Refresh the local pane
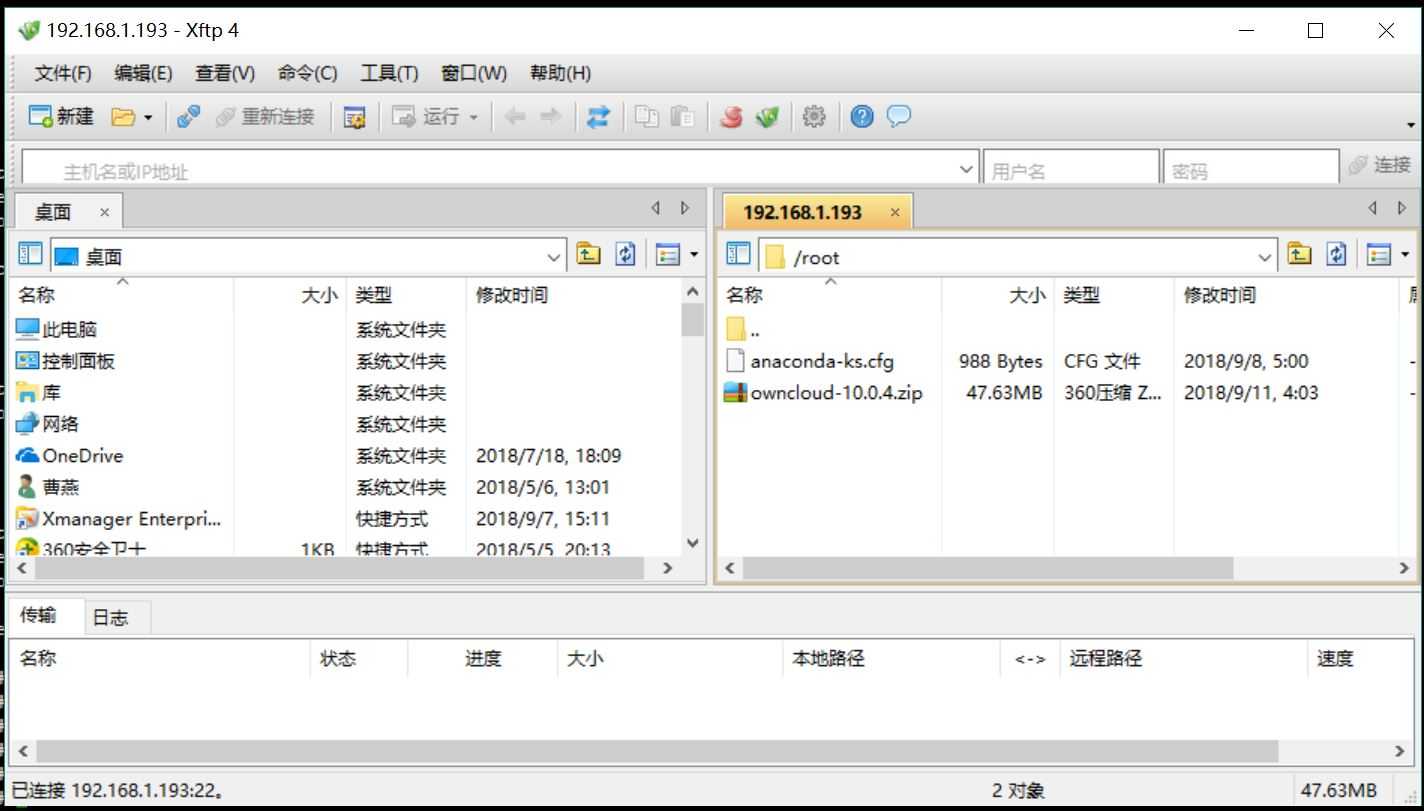Screen dimensions: 1424x811 pos(625,254)
